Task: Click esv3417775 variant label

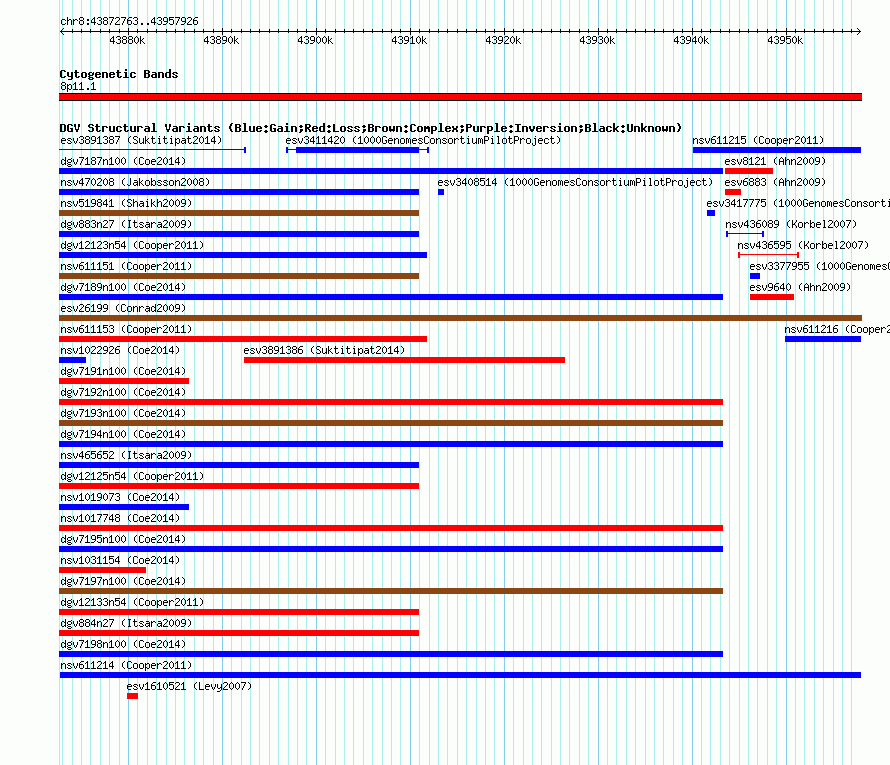Action: click(x=797, y=203)
